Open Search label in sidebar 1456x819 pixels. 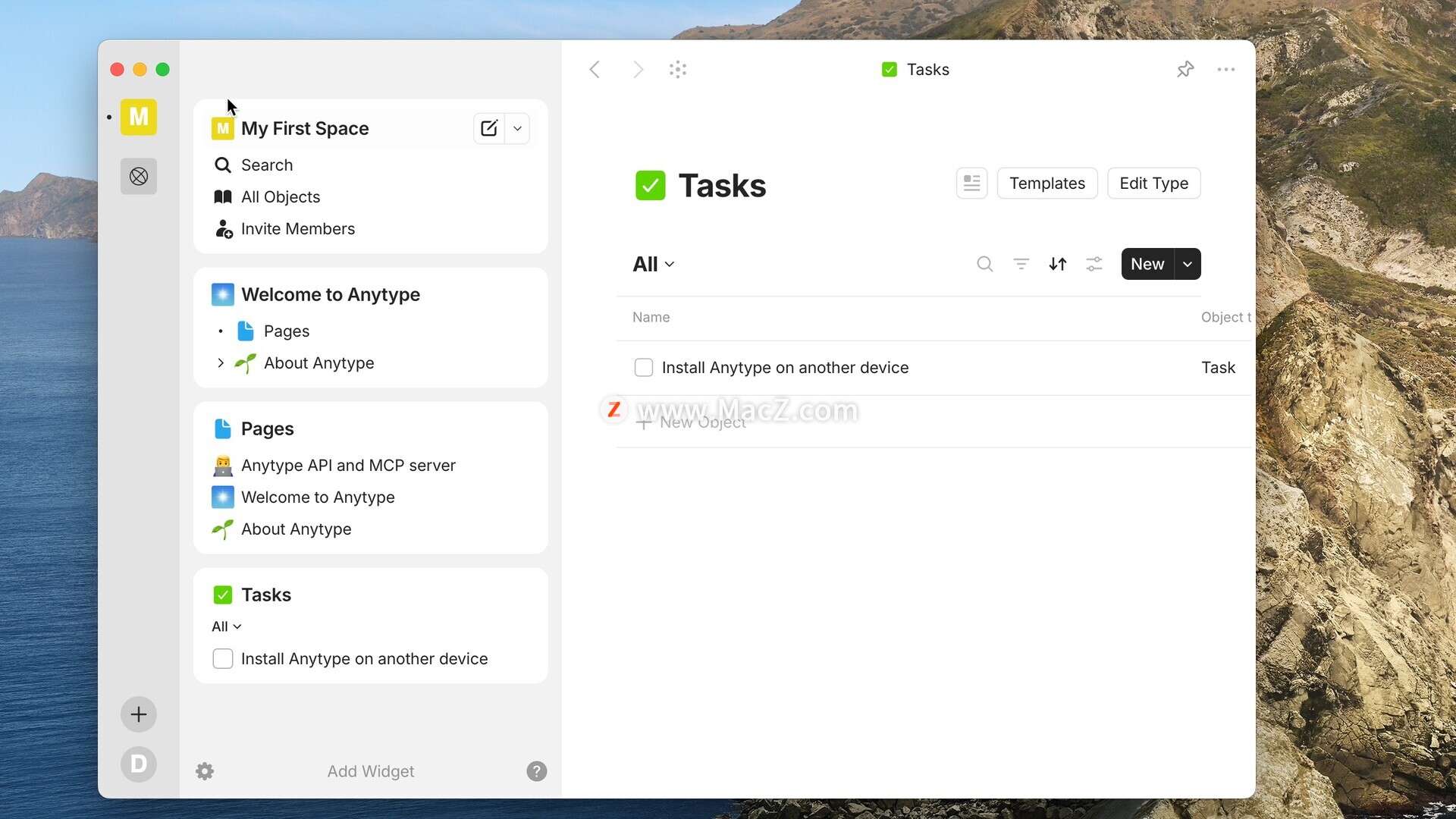267,165
